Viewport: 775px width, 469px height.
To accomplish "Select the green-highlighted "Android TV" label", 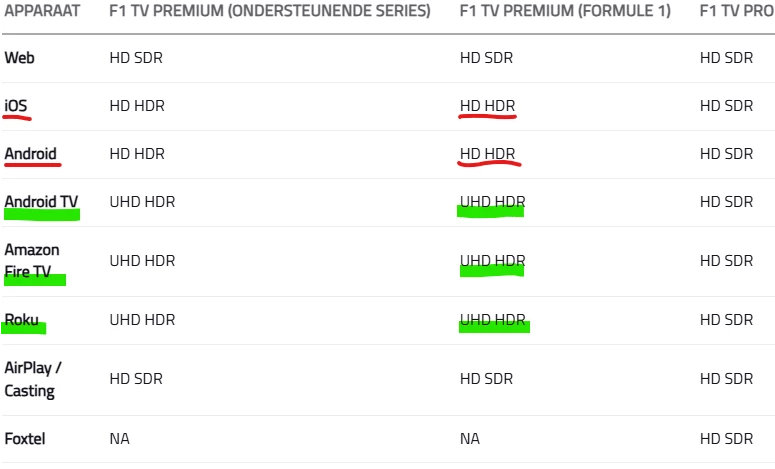I will coord(41,202).
